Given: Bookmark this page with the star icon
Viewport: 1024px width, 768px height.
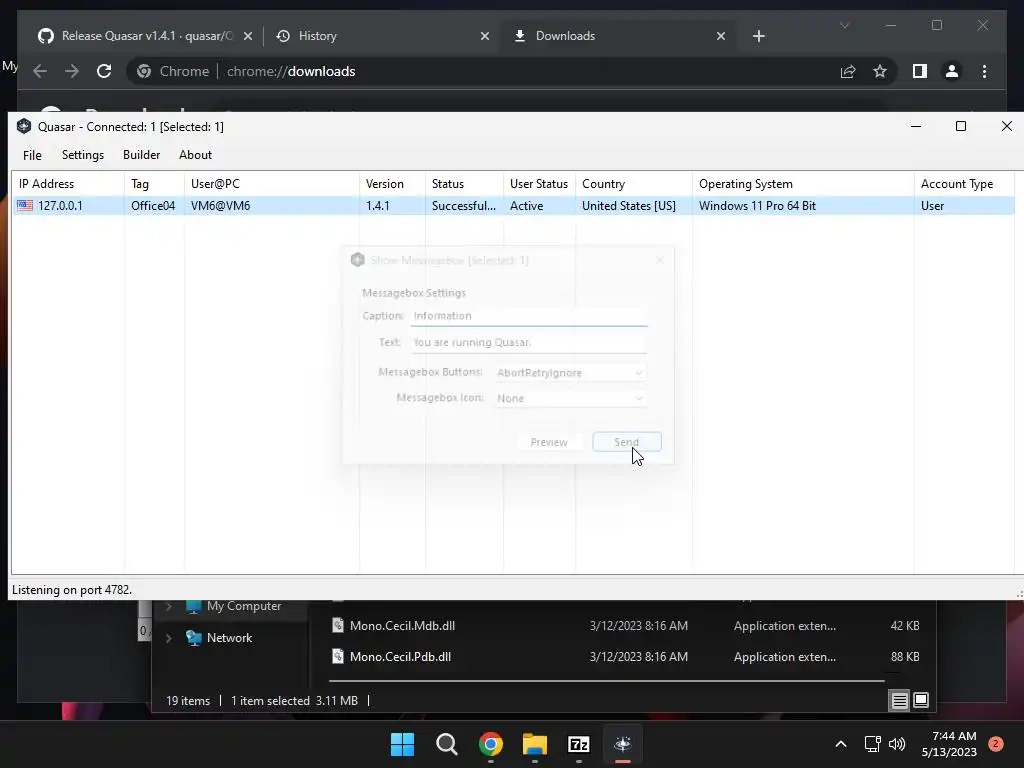Looking at the screenshot, I should coord(880,71).
